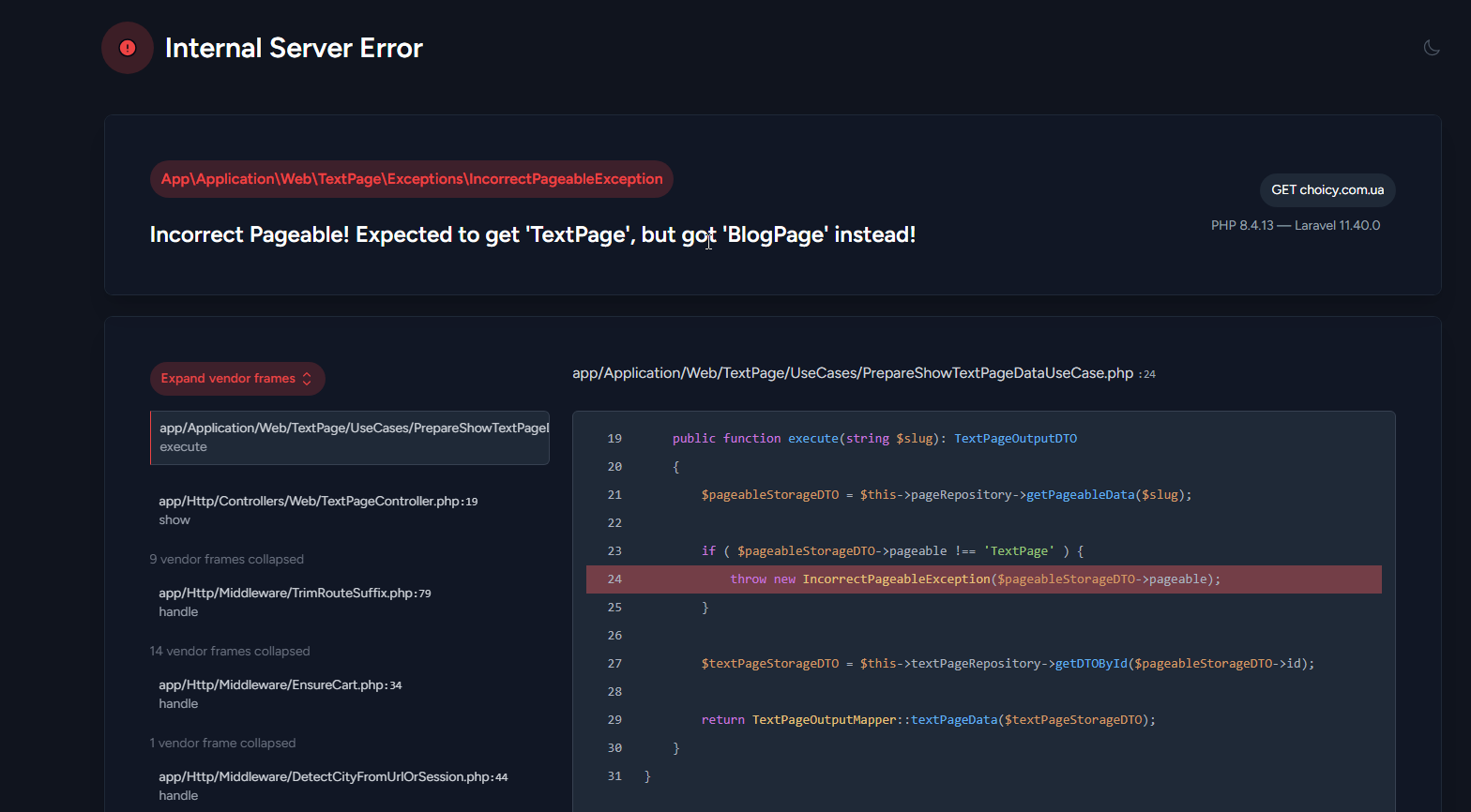Toggle dark mode with the moon icon

[1432, 48]
